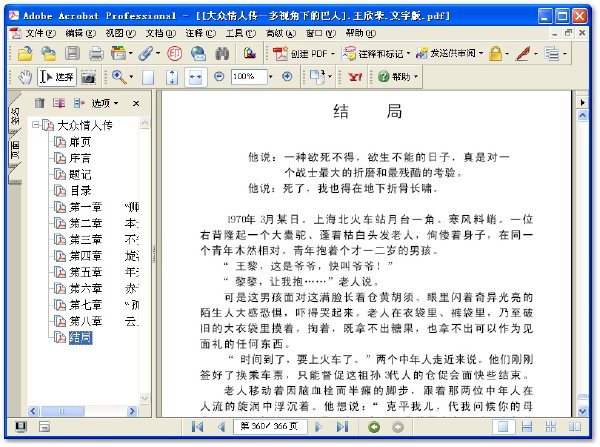Open the 工具 menu
Image resolution: width=600 pixels, height=447 pixels.
click(x=240, y=33)
